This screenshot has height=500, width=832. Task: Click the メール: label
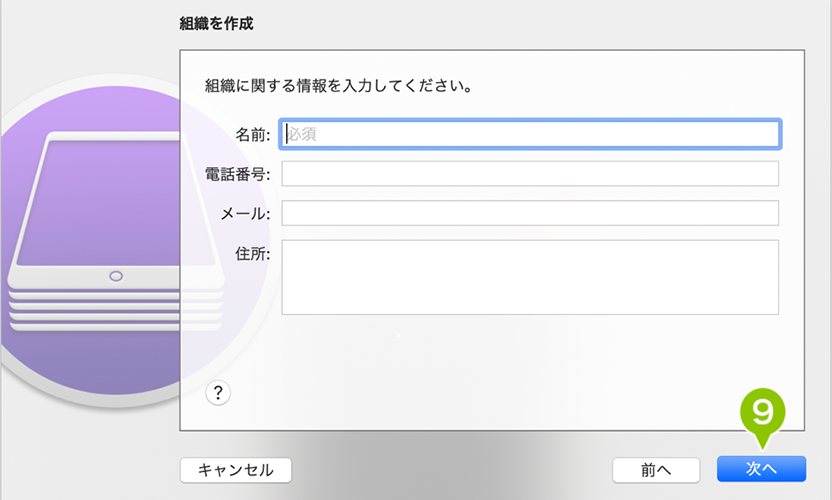point(245,214)
